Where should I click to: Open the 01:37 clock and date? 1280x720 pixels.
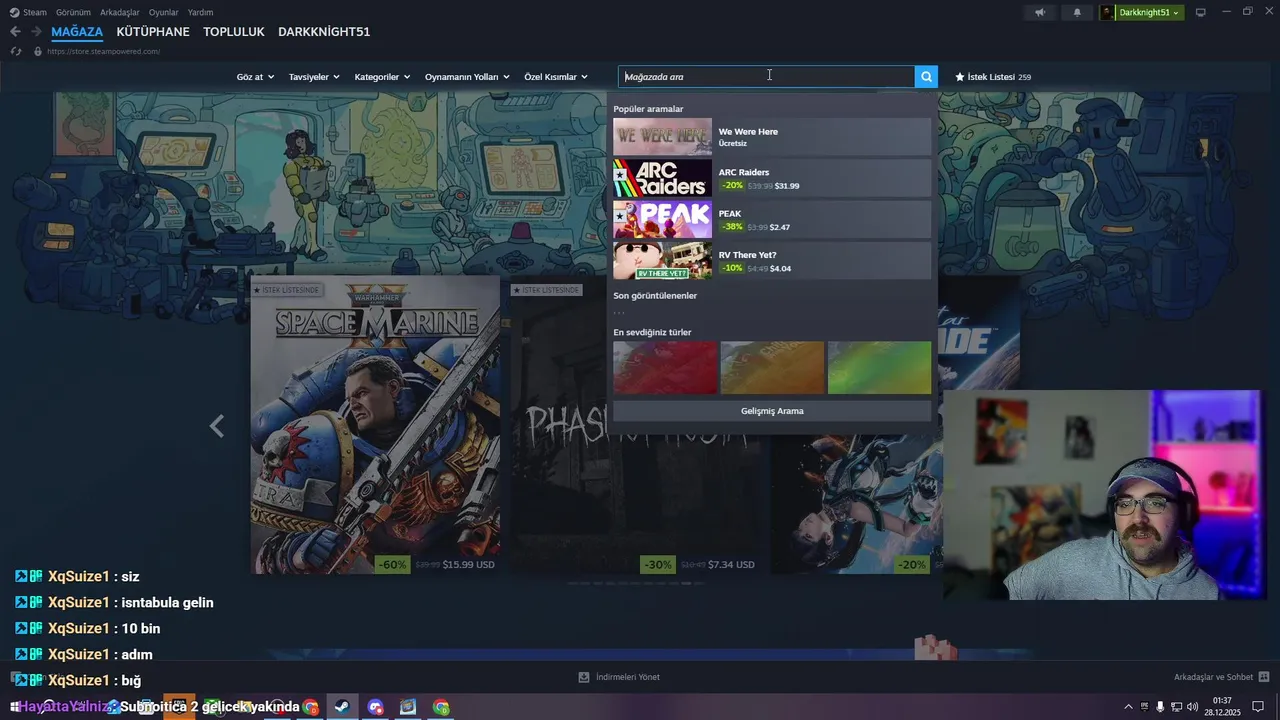tap(1222, 707)
